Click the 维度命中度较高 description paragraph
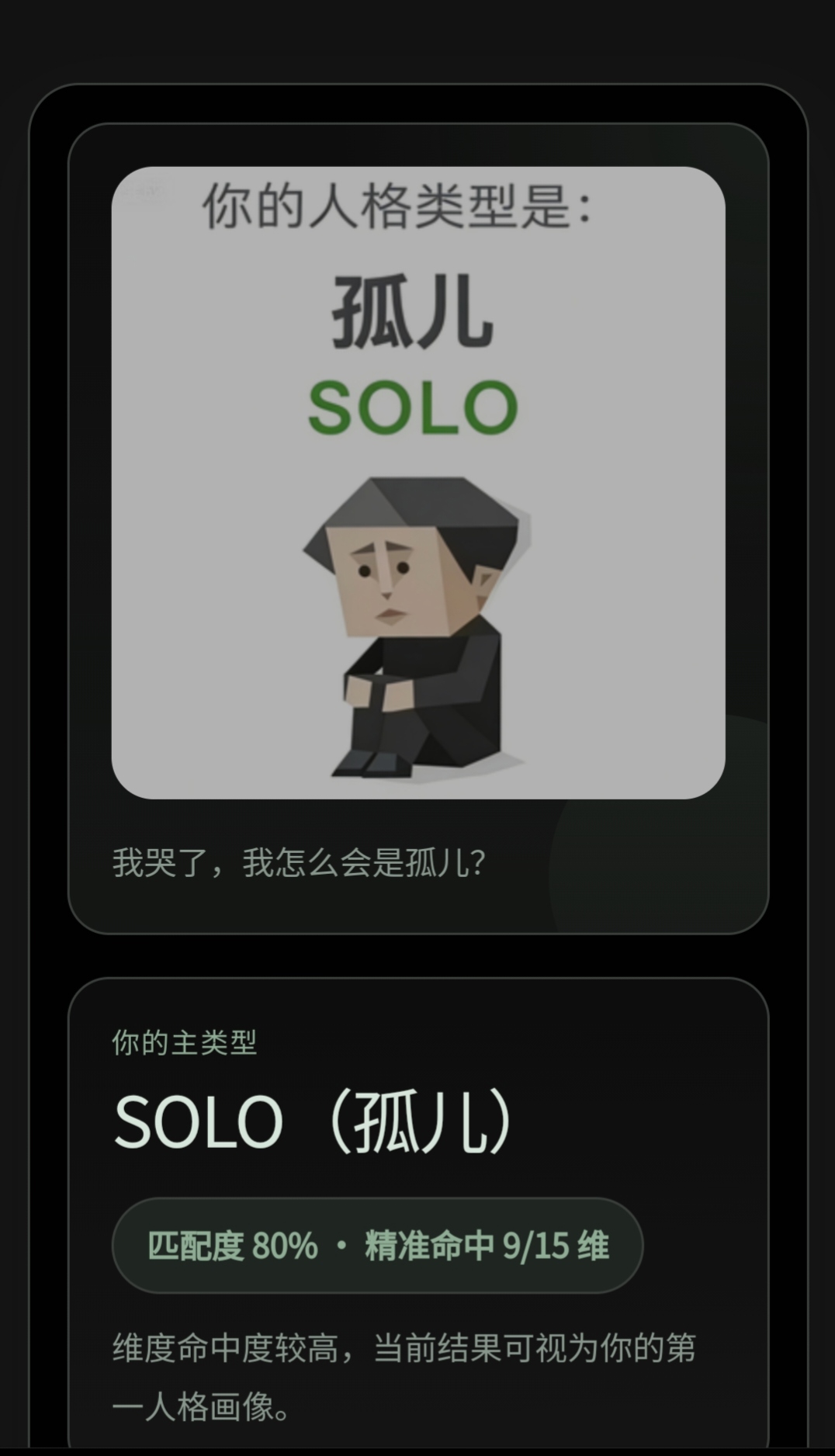Image resolution: width=835 pixels, height=1456 pixels. pyautogui.click(x=404, y=1377)
